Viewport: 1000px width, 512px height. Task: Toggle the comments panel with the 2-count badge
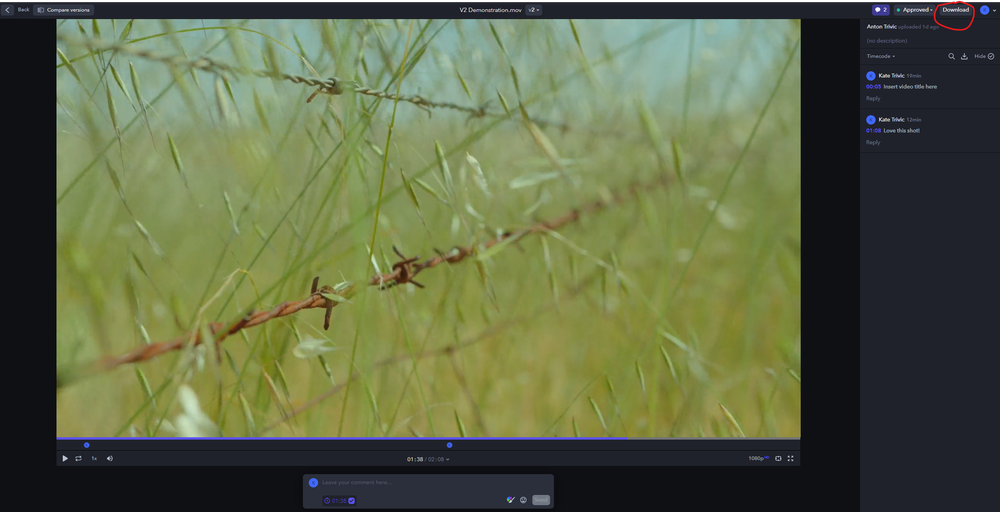pos(881,10)
